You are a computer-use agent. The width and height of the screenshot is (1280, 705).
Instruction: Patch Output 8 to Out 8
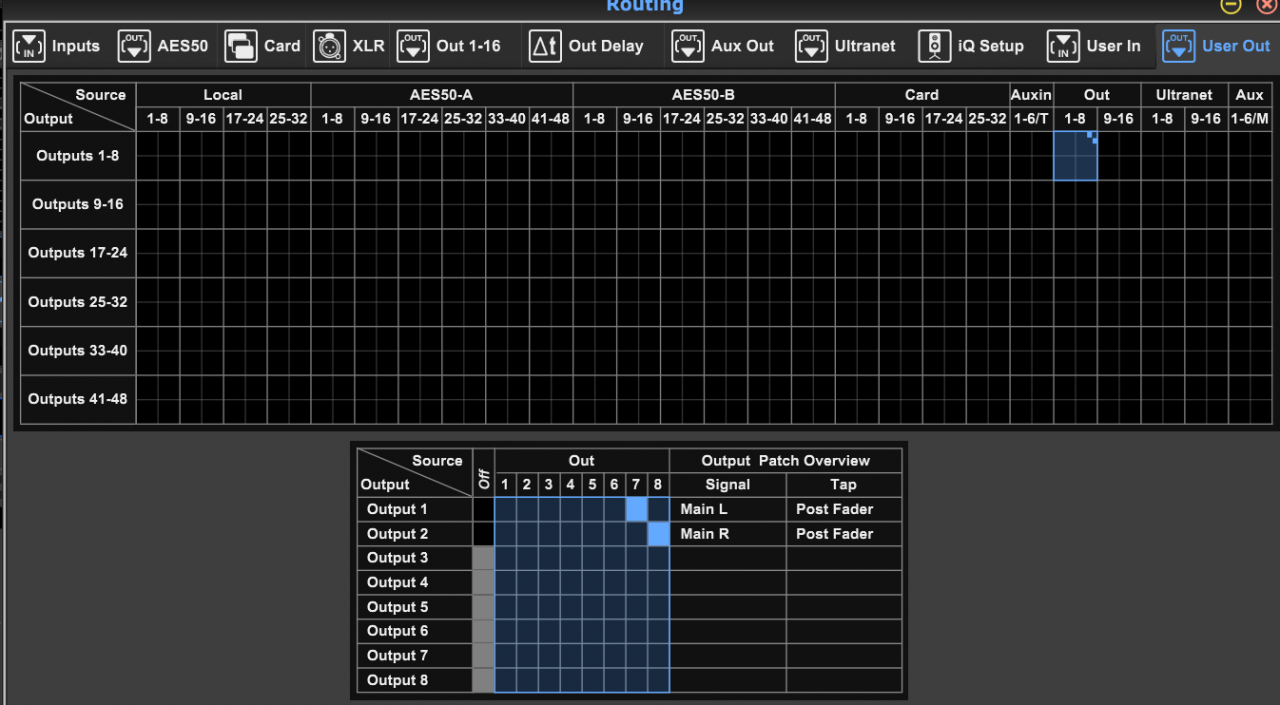(x=658, y=680)
